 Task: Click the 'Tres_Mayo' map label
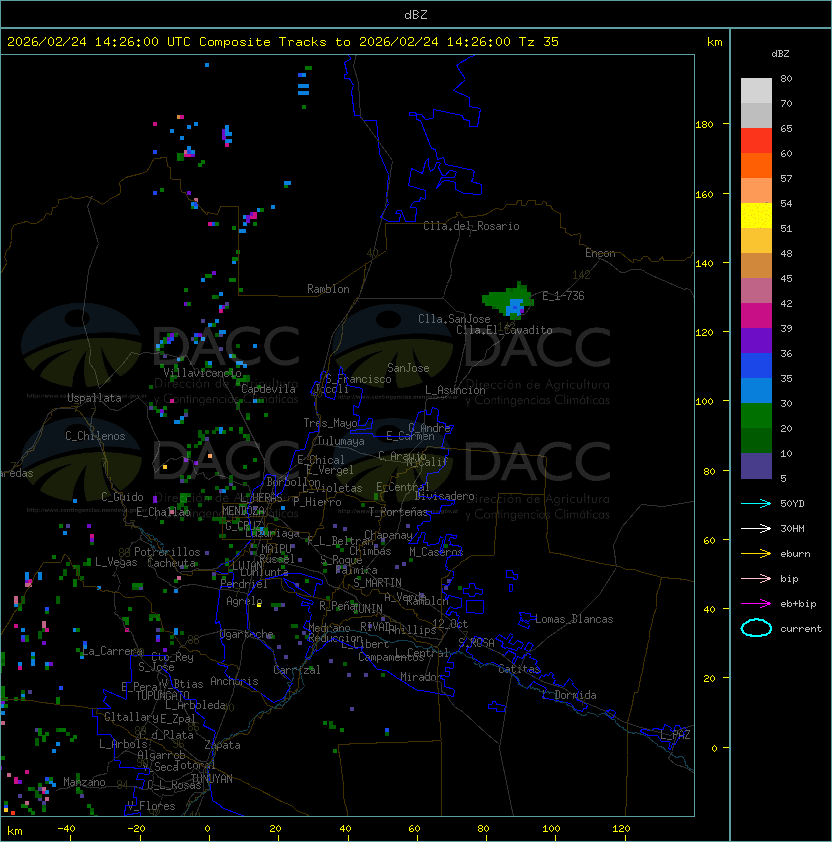point(330,423)
